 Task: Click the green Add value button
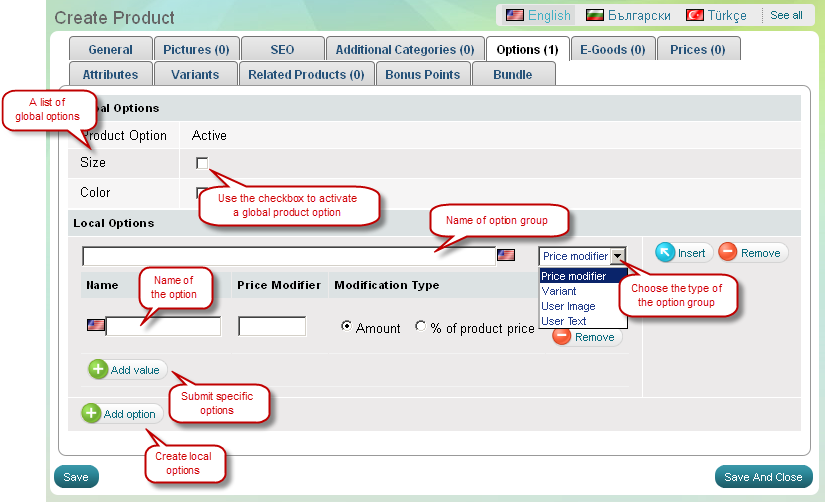tap(126, 370)
